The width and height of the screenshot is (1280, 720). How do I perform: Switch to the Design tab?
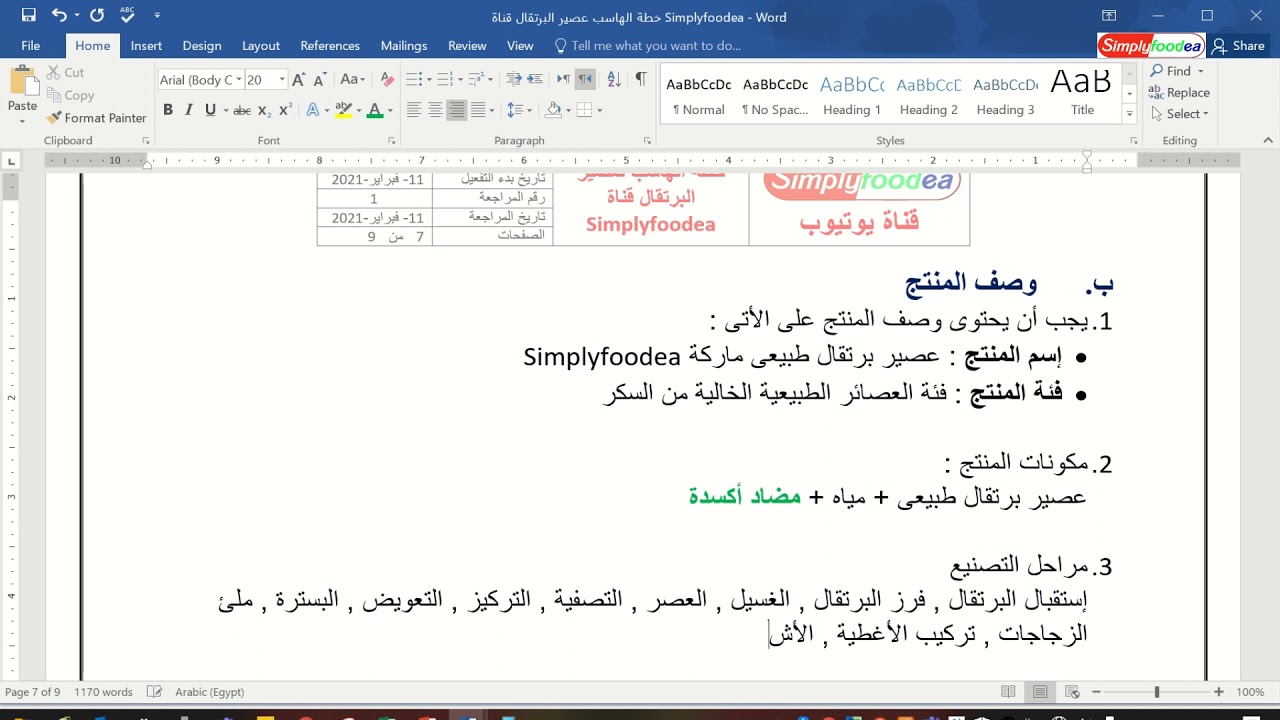click(202, 46)
